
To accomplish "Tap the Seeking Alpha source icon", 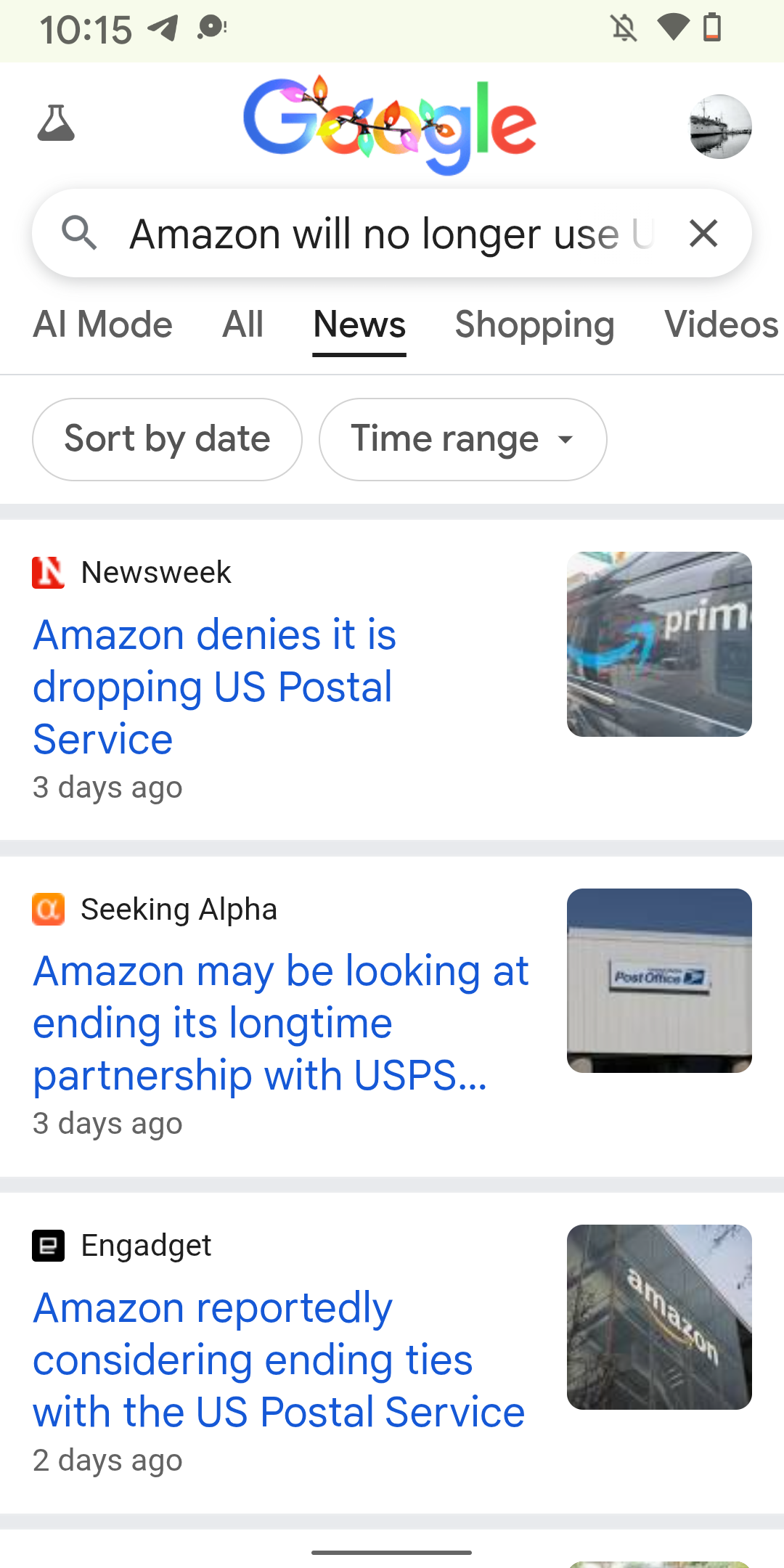I will (49, 910).
